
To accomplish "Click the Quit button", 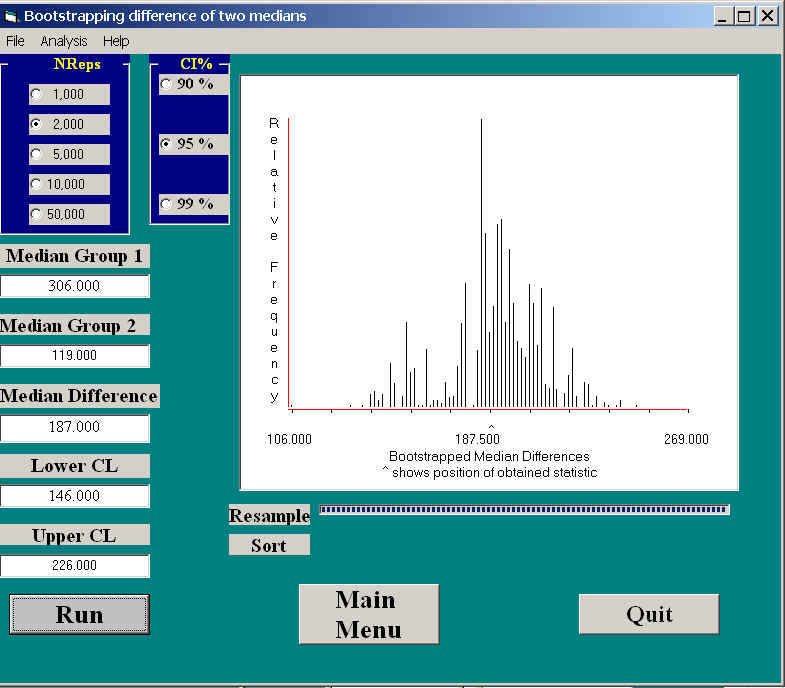I will (648, 614).
